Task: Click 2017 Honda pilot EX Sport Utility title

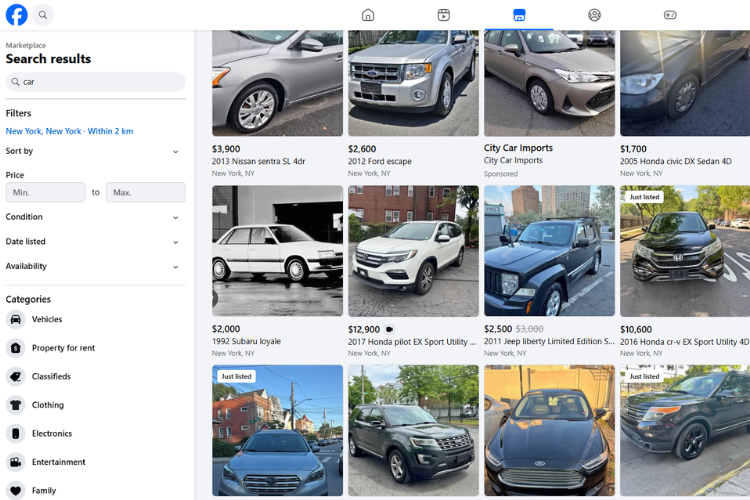Action: 412,342
